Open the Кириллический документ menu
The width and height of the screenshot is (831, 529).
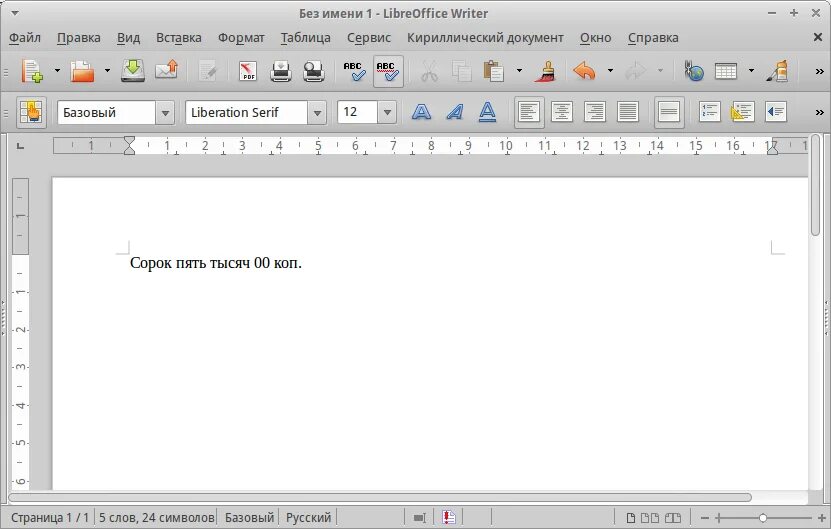pos(485,38)
